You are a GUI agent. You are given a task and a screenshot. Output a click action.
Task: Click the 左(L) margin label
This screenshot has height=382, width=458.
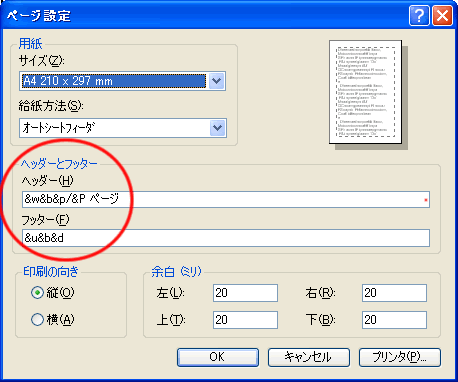click(170, 293)
